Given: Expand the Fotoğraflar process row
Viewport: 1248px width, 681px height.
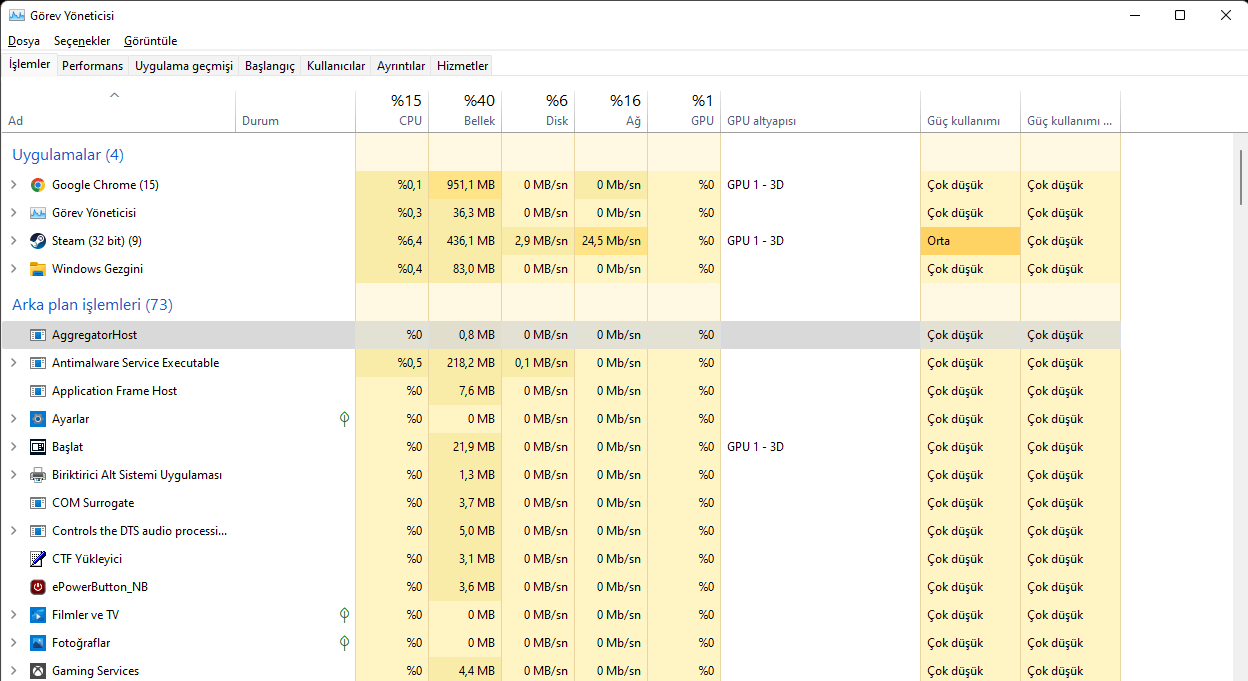Looking at the screenshot, I should [x=13, y=643].
